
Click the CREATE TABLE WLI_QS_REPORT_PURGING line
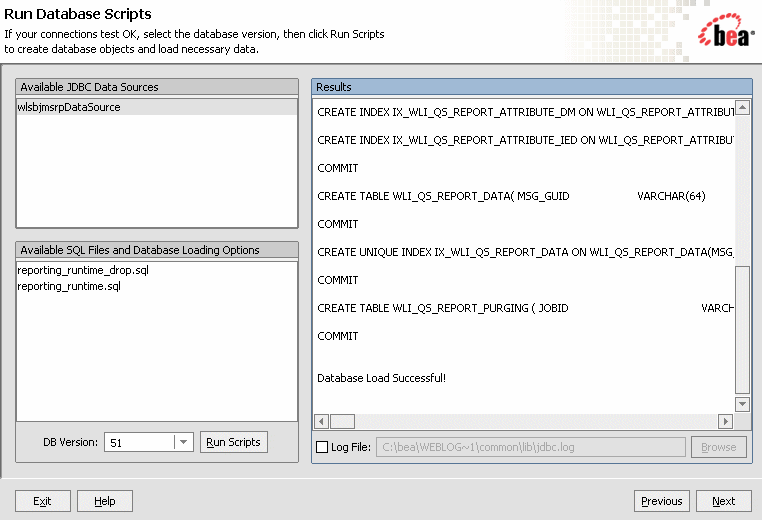click(525, 308)
